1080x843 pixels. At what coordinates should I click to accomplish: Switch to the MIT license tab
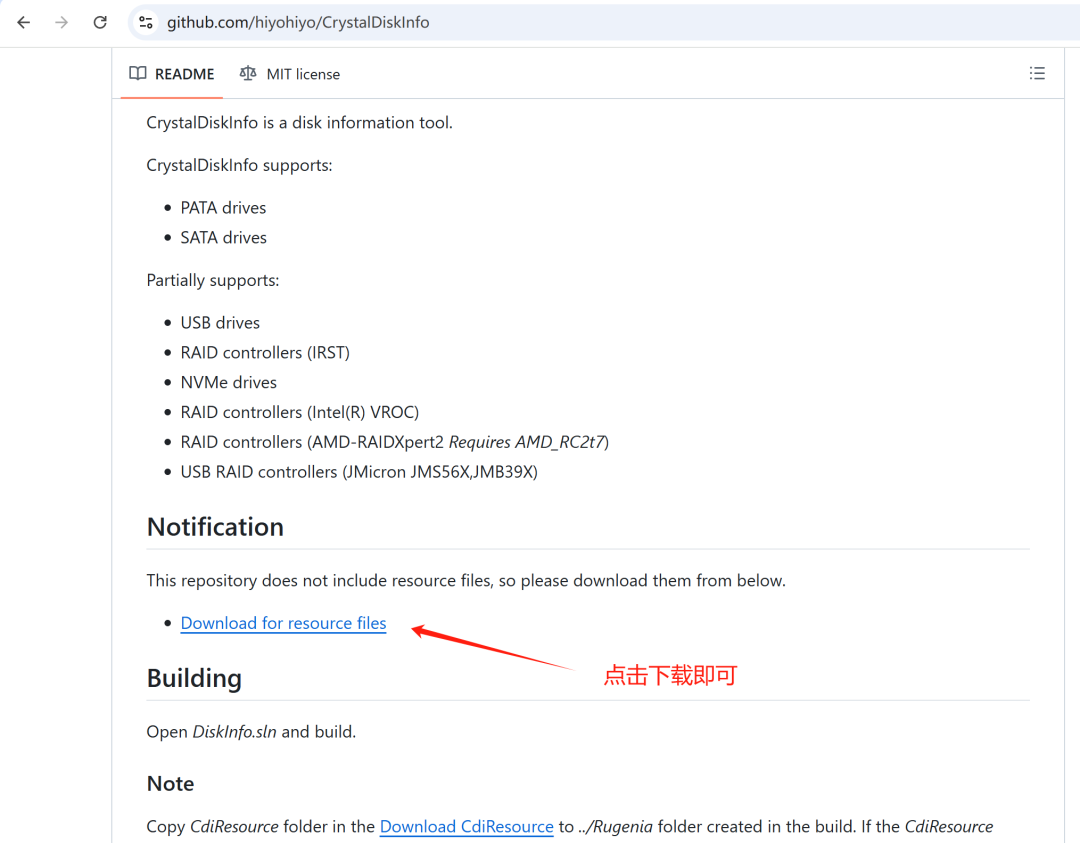tap(289, 74)
